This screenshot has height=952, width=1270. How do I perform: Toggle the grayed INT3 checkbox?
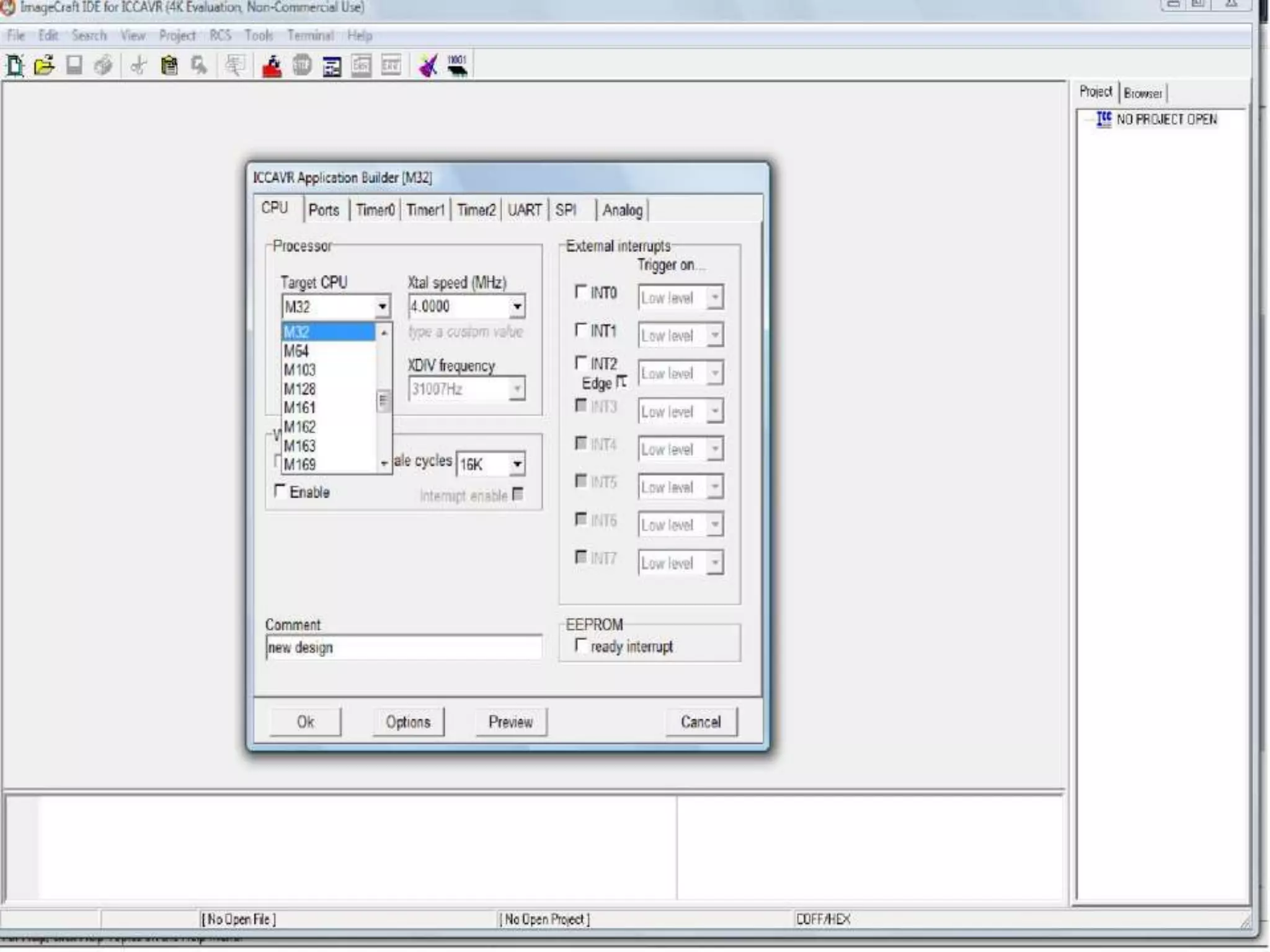click(x=581, y=405)
